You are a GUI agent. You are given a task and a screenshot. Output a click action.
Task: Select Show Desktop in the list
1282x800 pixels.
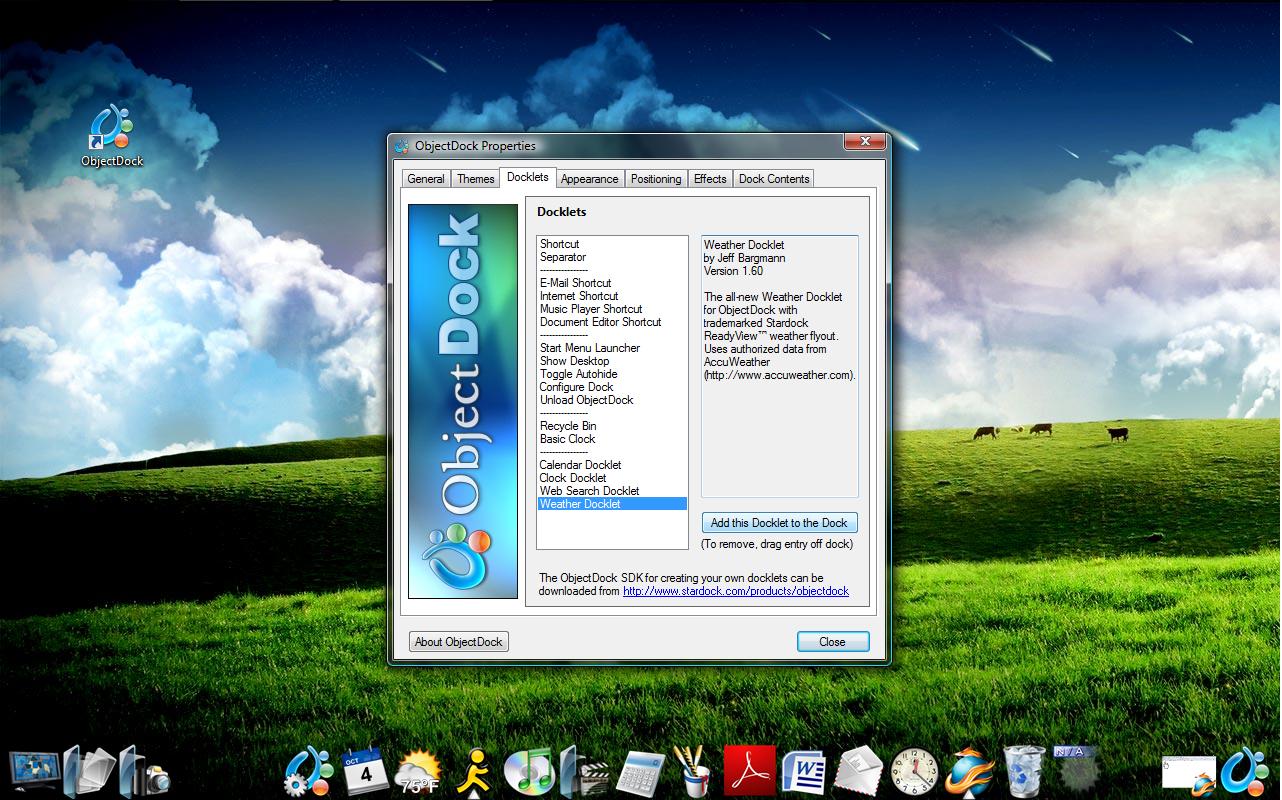click(x=575, y=361)
